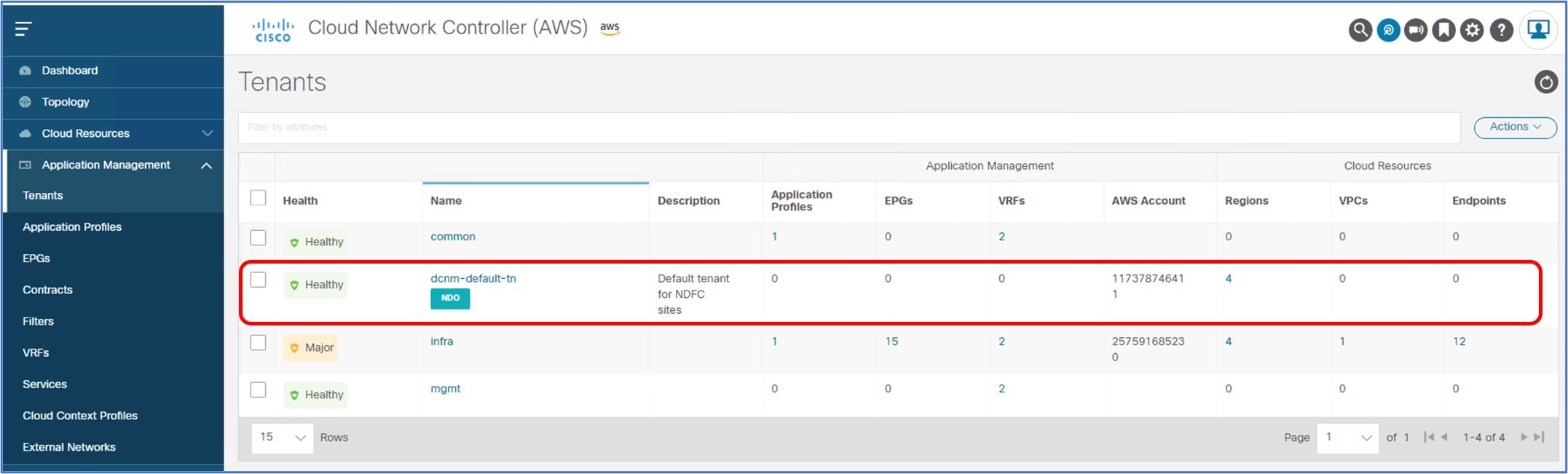The height and width of the screenshot is (474, 1568).
Task: Open common's 1 Application Profiles link
Action: coord(774,237)
